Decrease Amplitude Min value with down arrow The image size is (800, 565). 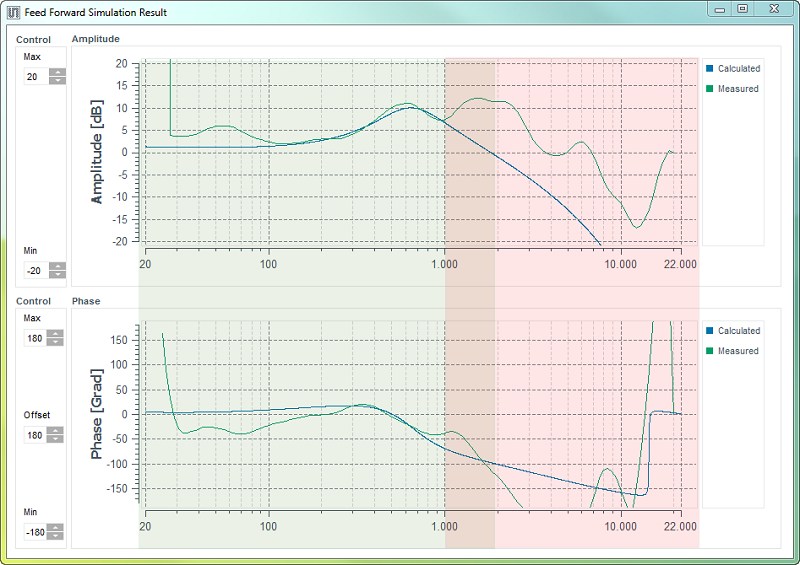[58, 275]
